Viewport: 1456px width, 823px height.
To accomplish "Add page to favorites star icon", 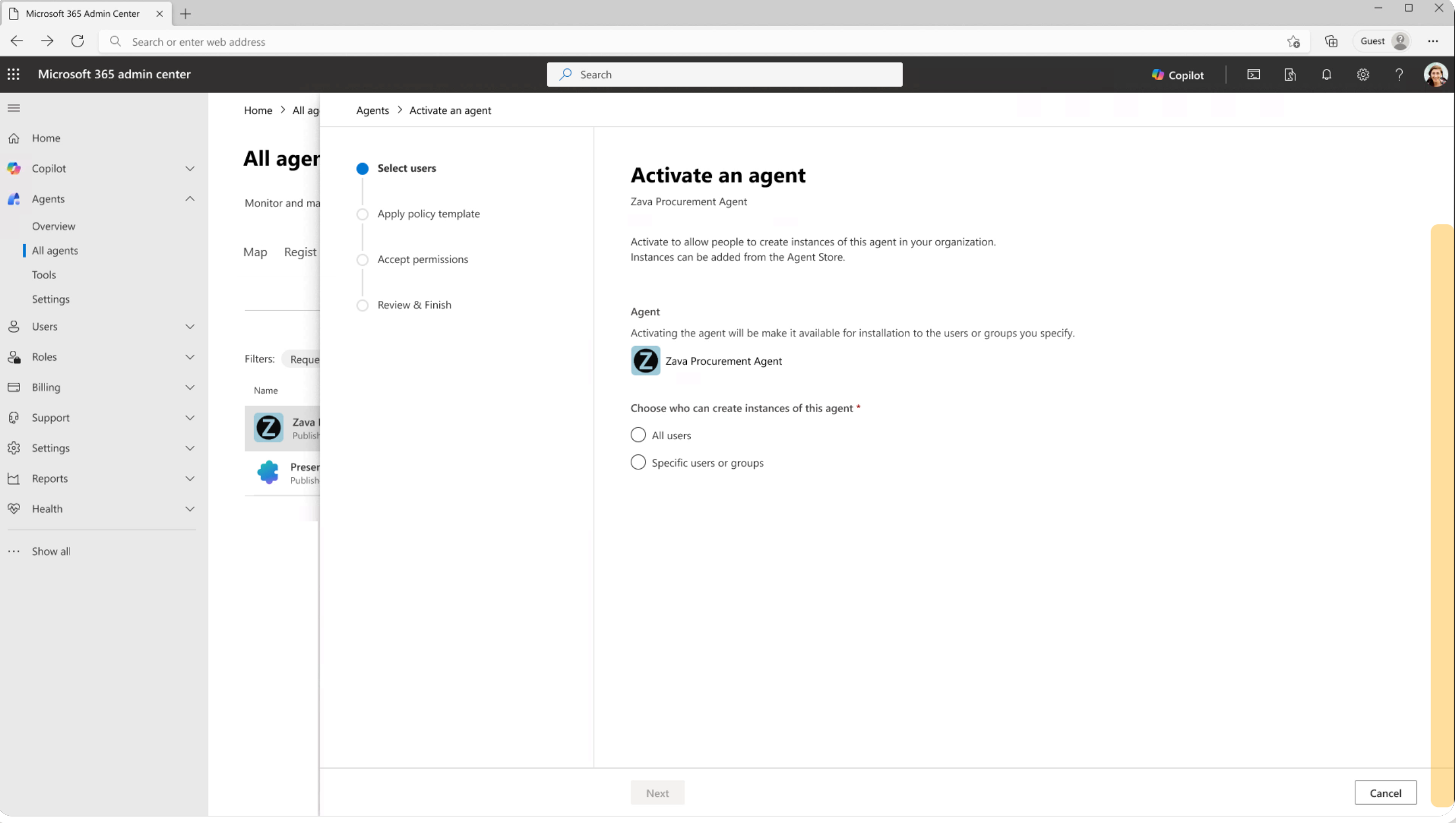I will pyautogui.click(x=1292, y=41).
